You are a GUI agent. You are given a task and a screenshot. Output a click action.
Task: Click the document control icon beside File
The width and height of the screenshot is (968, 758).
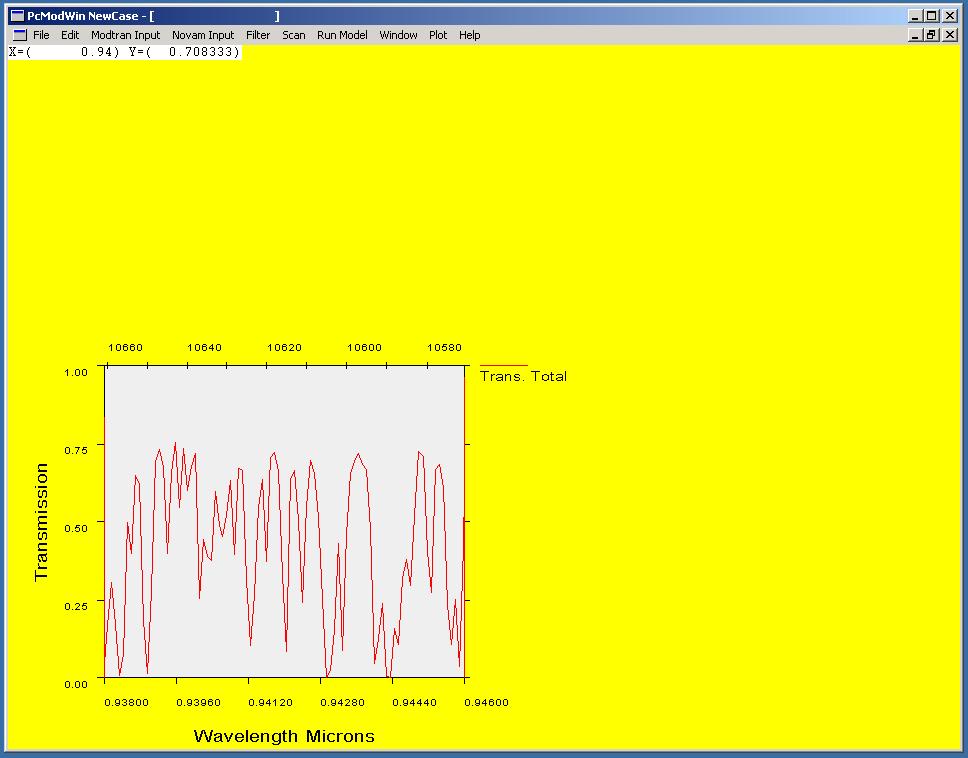[20, 35]
